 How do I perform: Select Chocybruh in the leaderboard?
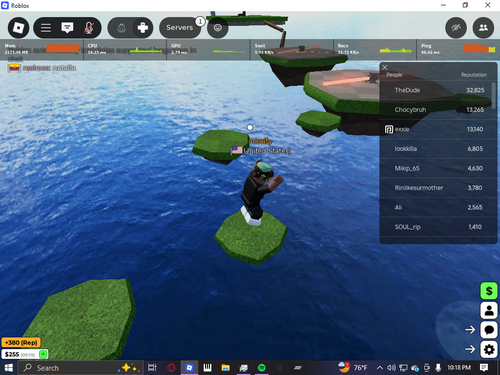point(438,110)
